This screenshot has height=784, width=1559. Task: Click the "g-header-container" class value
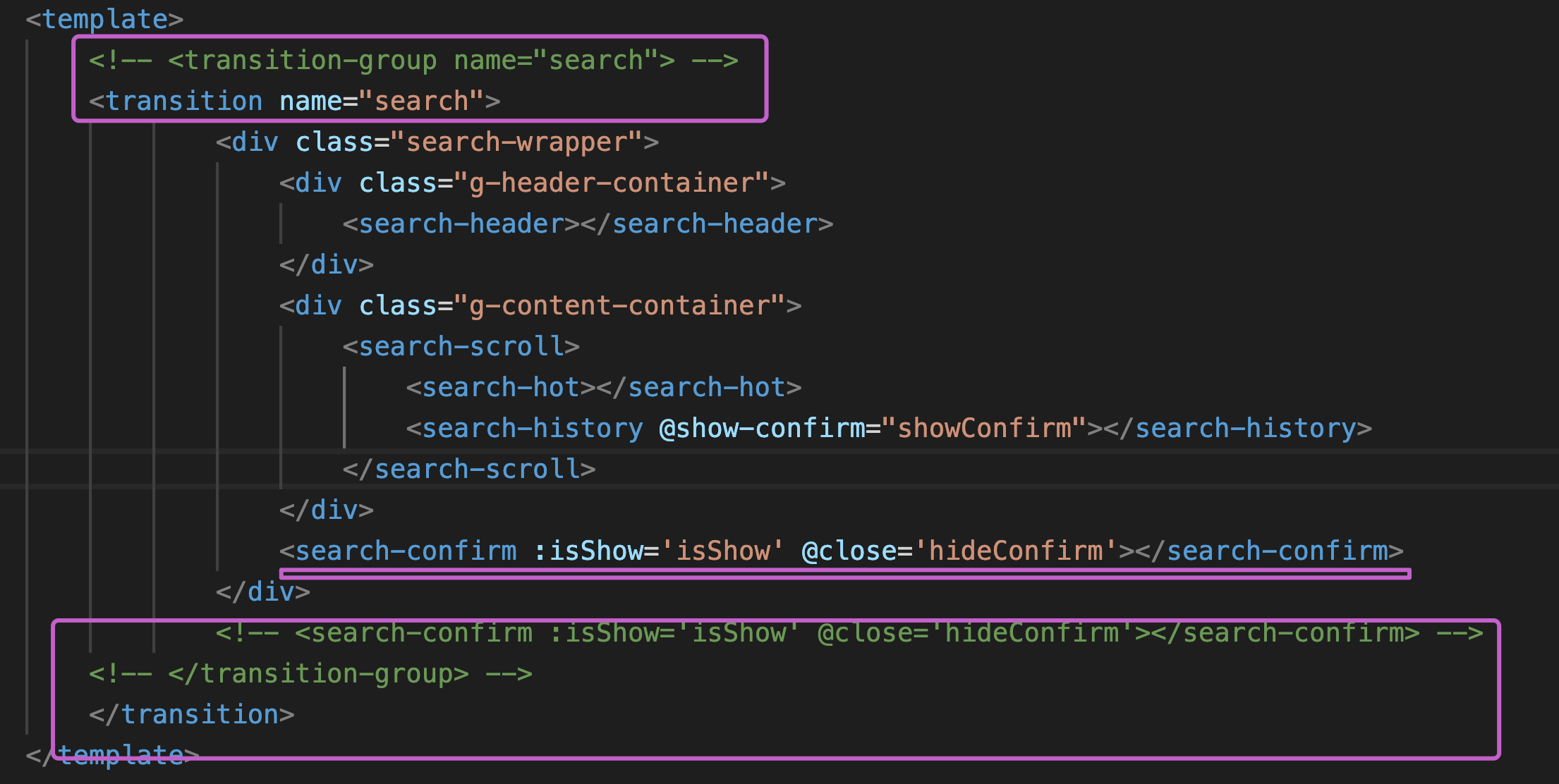pyautogui.click(x=612, y=183)
